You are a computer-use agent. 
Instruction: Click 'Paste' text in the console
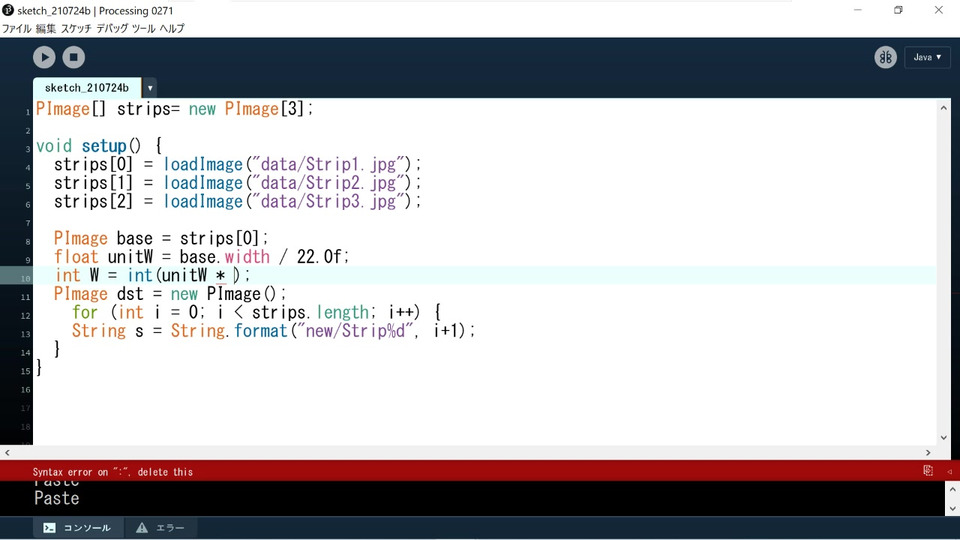[56, 498]
